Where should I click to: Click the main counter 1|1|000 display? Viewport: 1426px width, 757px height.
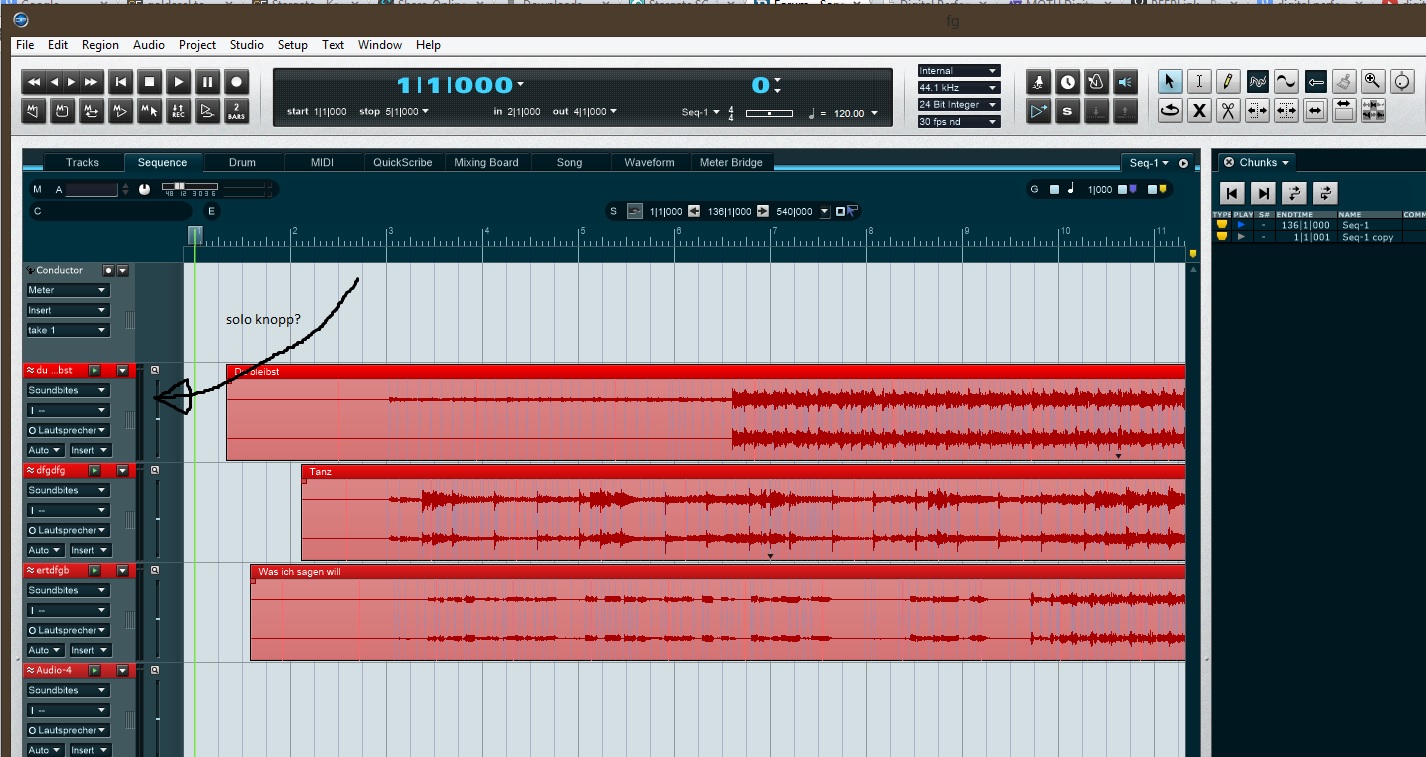(x=455, y=85)
